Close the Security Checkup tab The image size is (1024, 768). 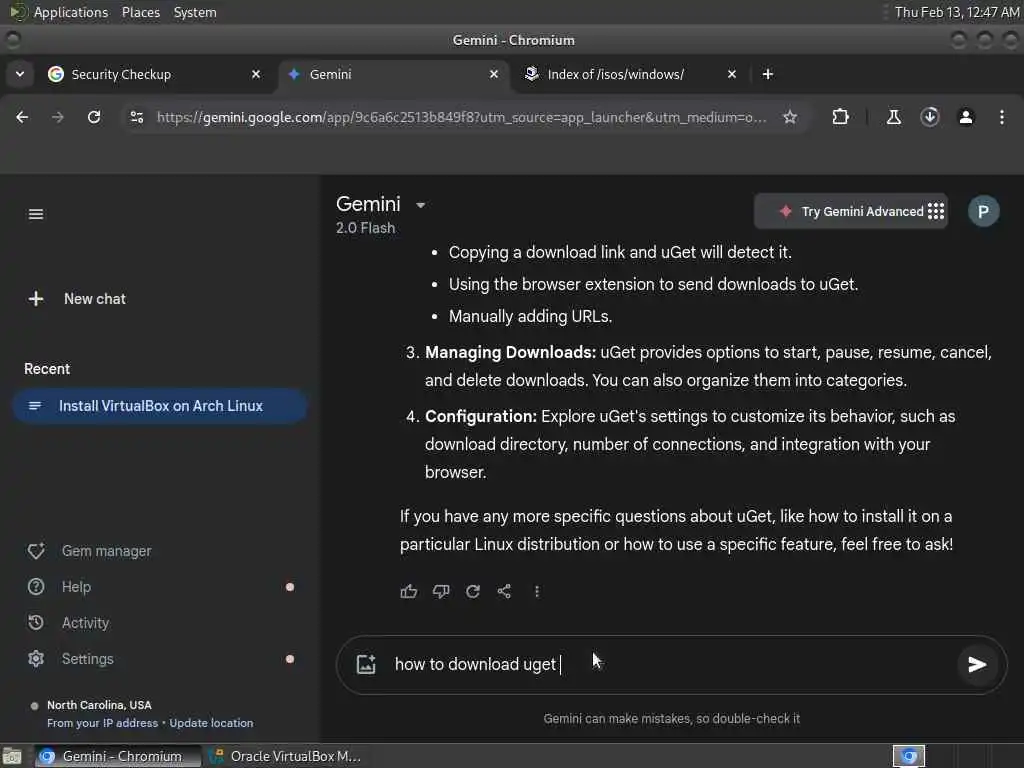point(256,74)
